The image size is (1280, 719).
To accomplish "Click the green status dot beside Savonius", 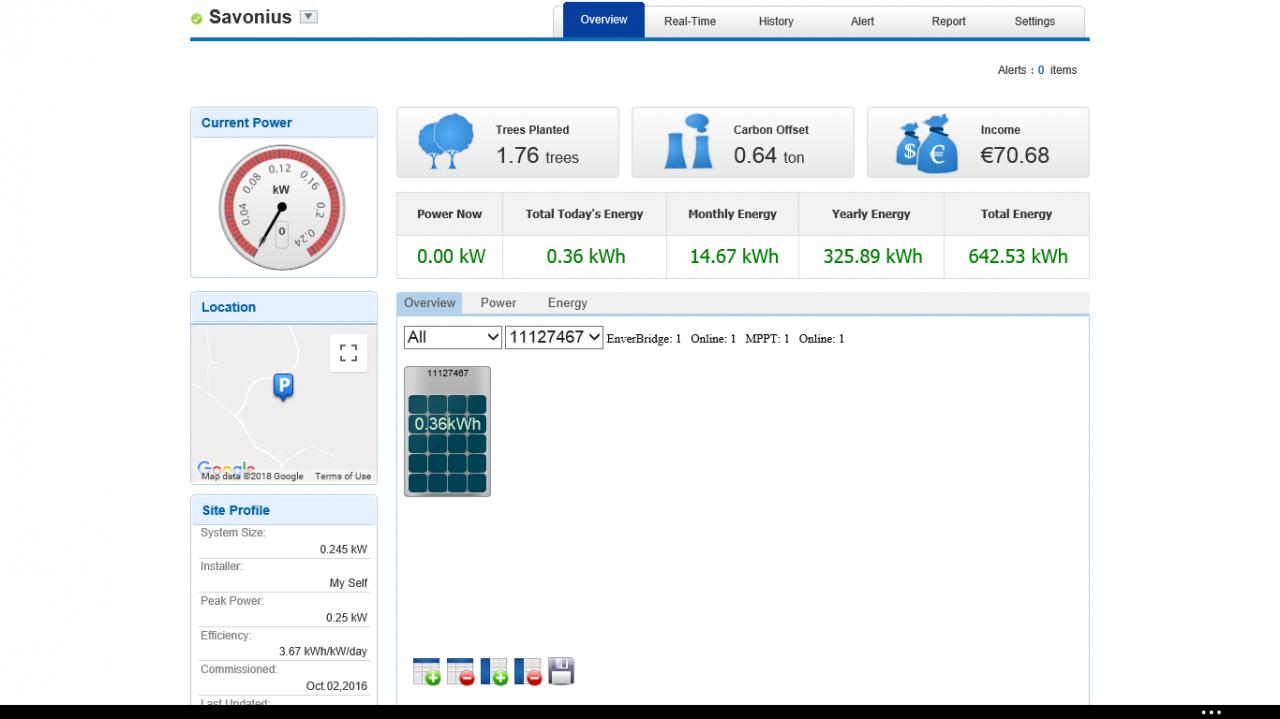I will [x=196, y=18].
